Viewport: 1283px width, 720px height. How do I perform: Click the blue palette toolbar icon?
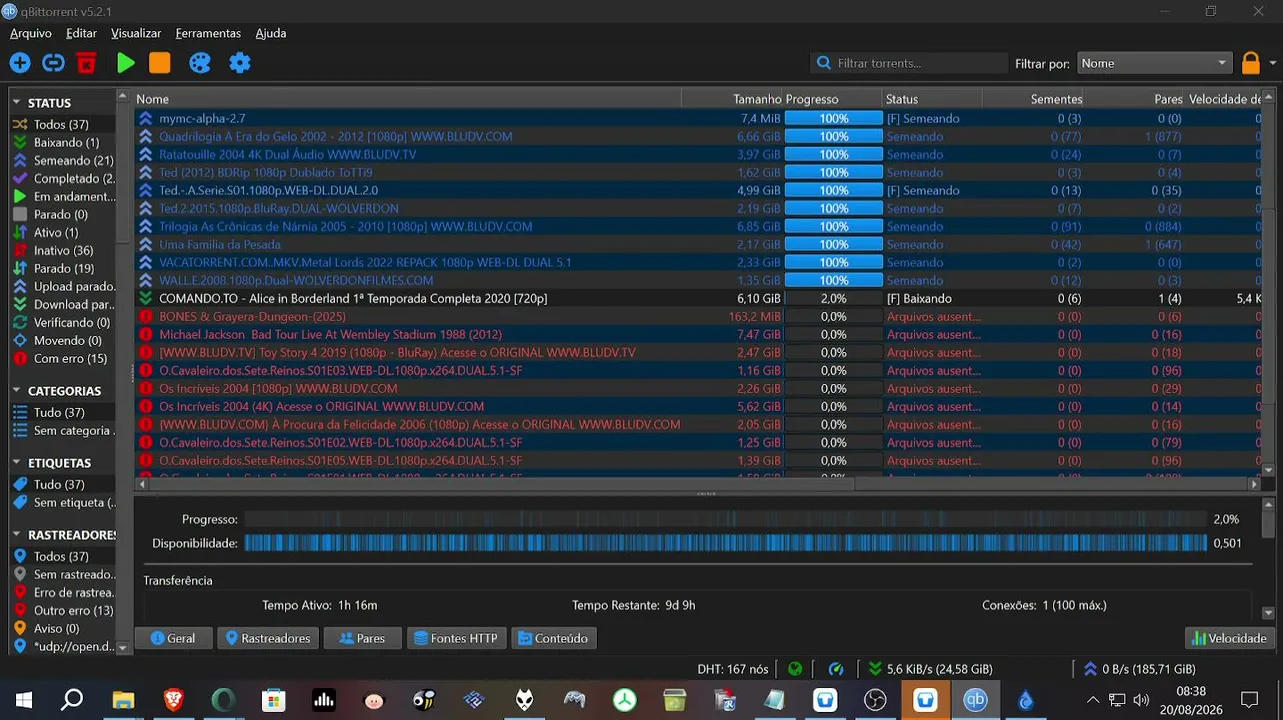point(200,63)
